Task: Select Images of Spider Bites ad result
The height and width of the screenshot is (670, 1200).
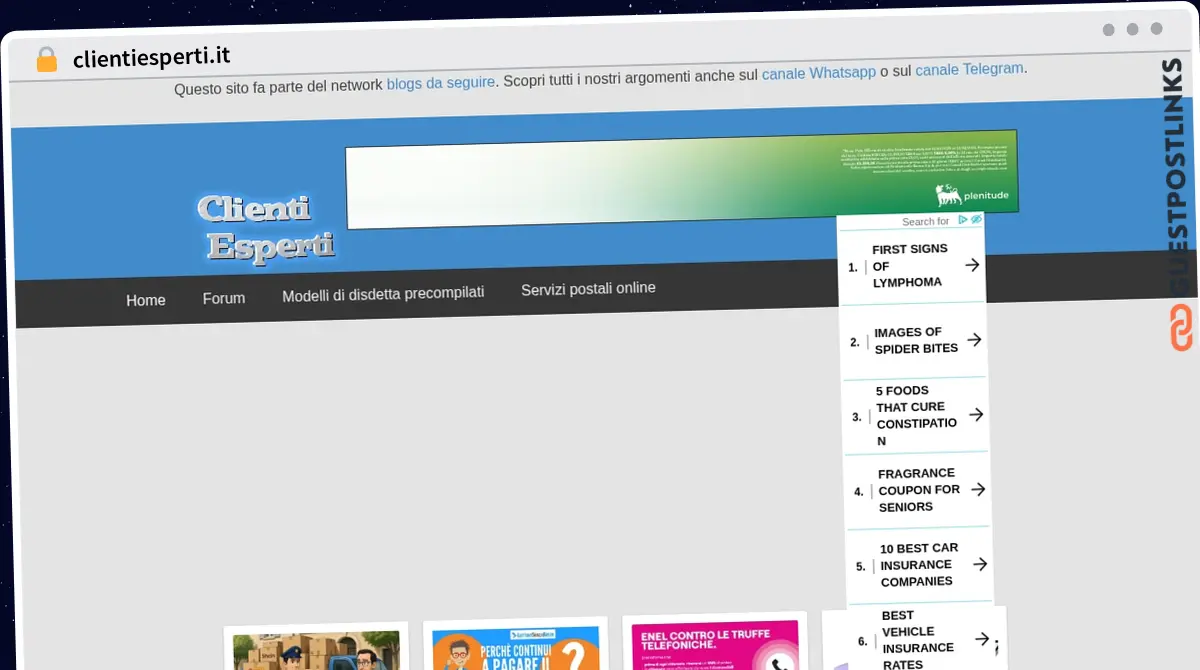Action: pyautogui.click(x=916, y=340)
